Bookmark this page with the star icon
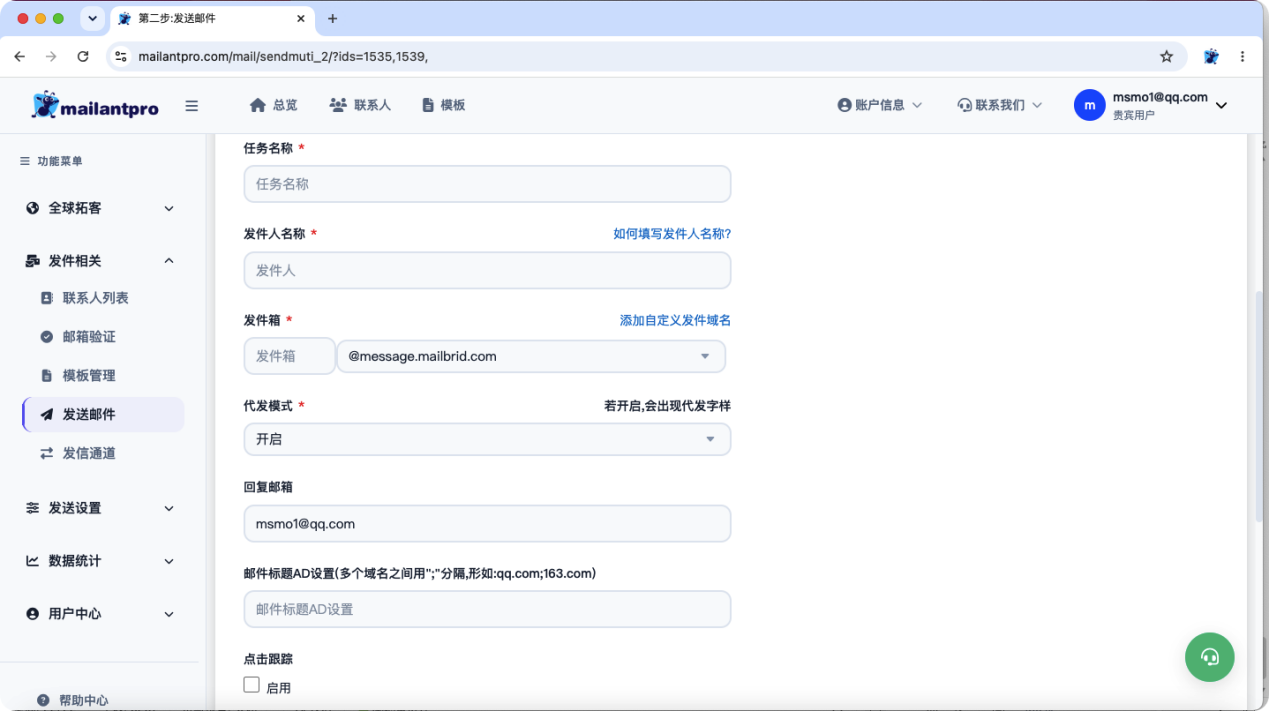1269x711 pixels. (1166, 57)
